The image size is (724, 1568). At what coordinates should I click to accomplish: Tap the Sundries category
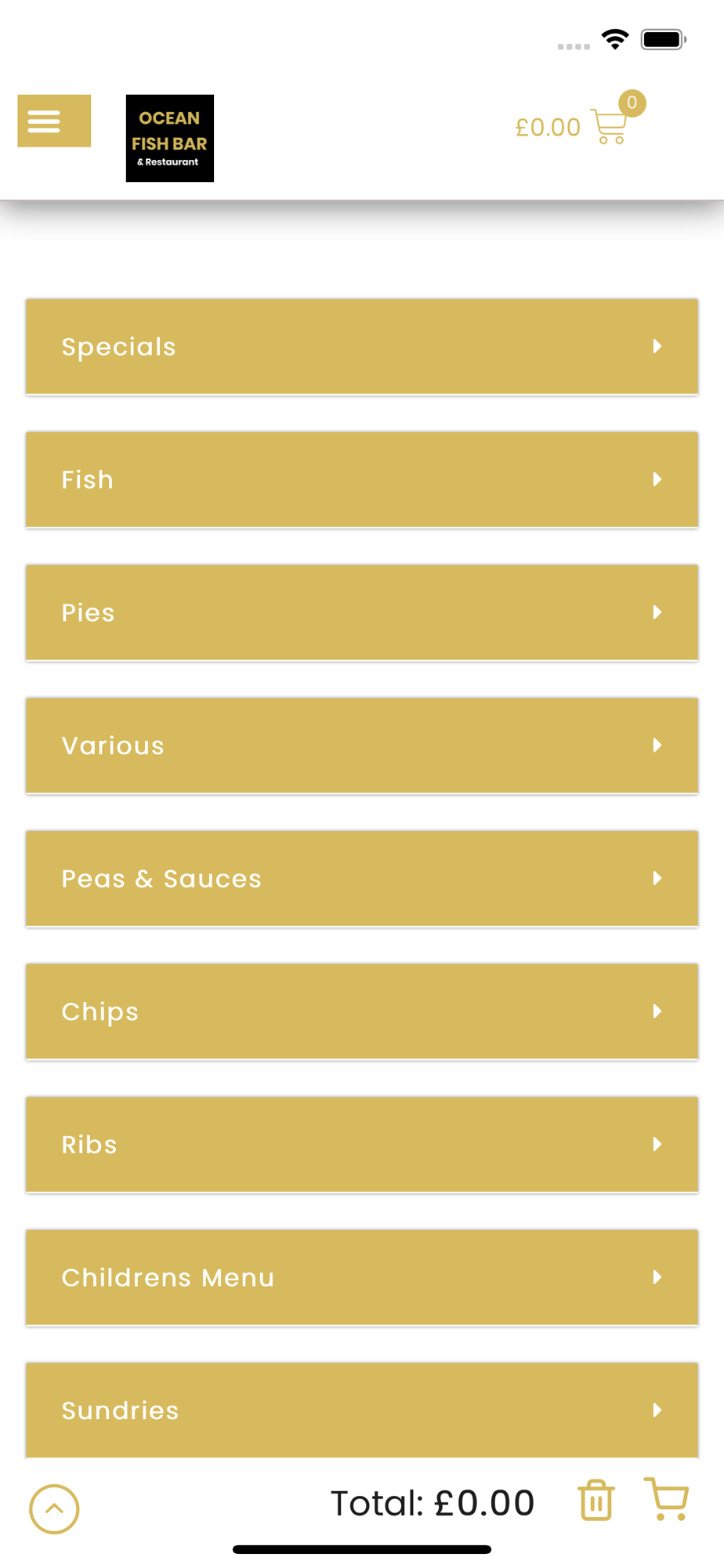pos(362,1410)
